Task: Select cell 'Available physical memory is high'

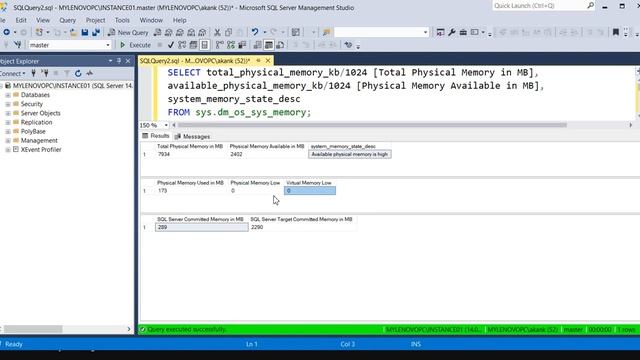Action: tap(349, 154)
